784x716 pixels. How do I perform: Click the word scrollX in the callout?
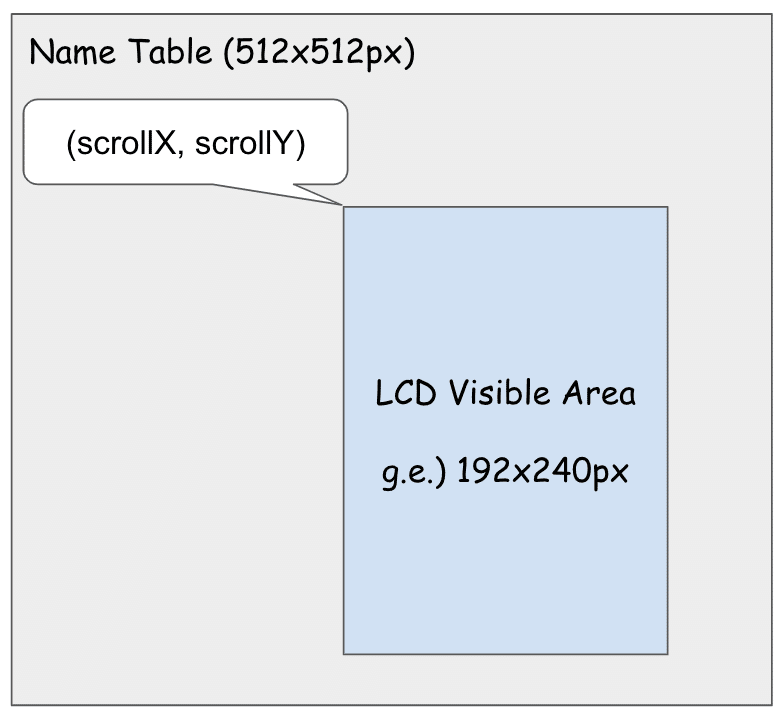tap(123, 143)
